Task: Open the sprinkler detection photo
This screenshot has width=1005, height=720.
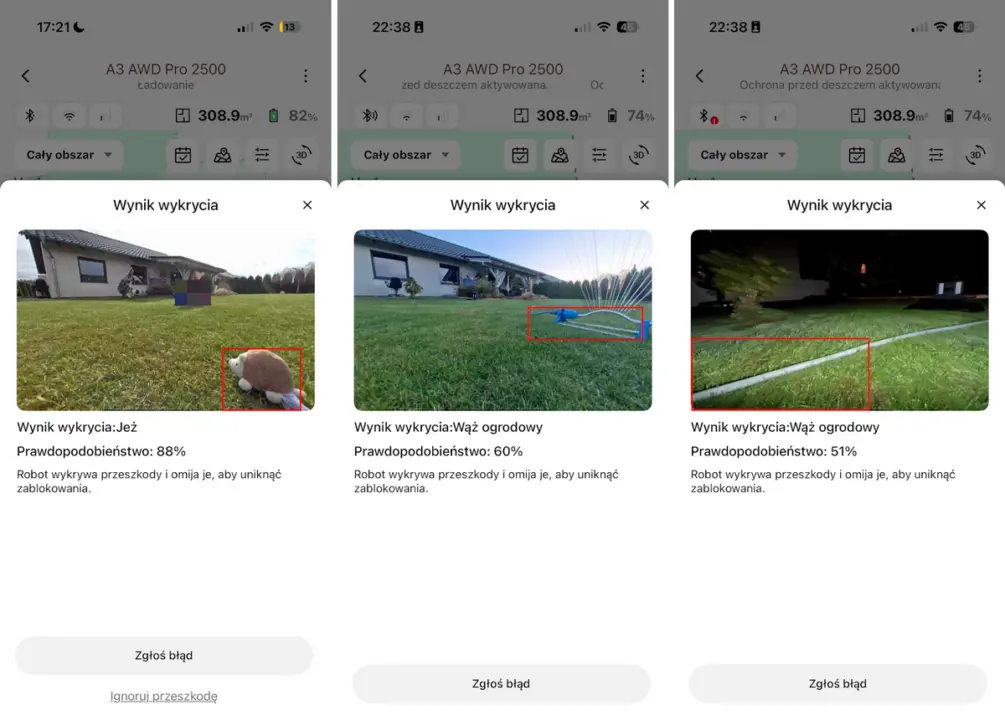Action: point(502,320)
